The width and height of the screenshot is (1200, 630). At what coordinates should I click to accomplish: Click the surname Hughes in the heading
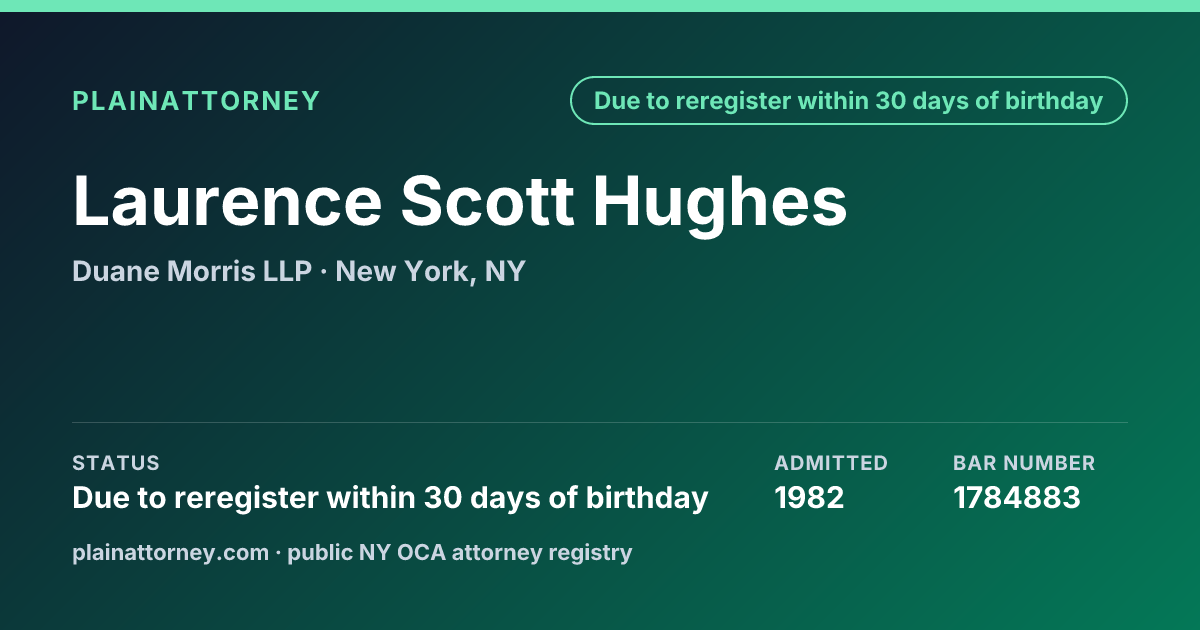click(x=720, y=203)
